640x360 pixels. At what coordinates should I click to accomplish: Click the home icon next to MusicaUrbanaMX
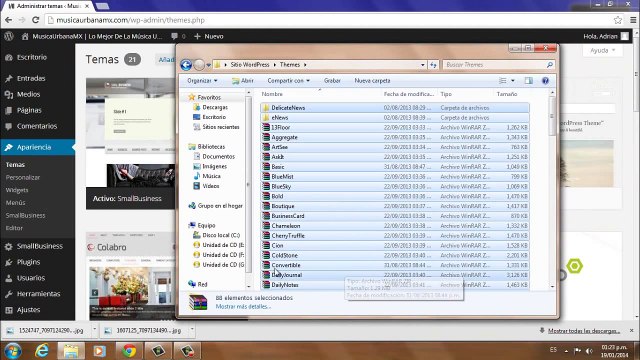point(25,36)
